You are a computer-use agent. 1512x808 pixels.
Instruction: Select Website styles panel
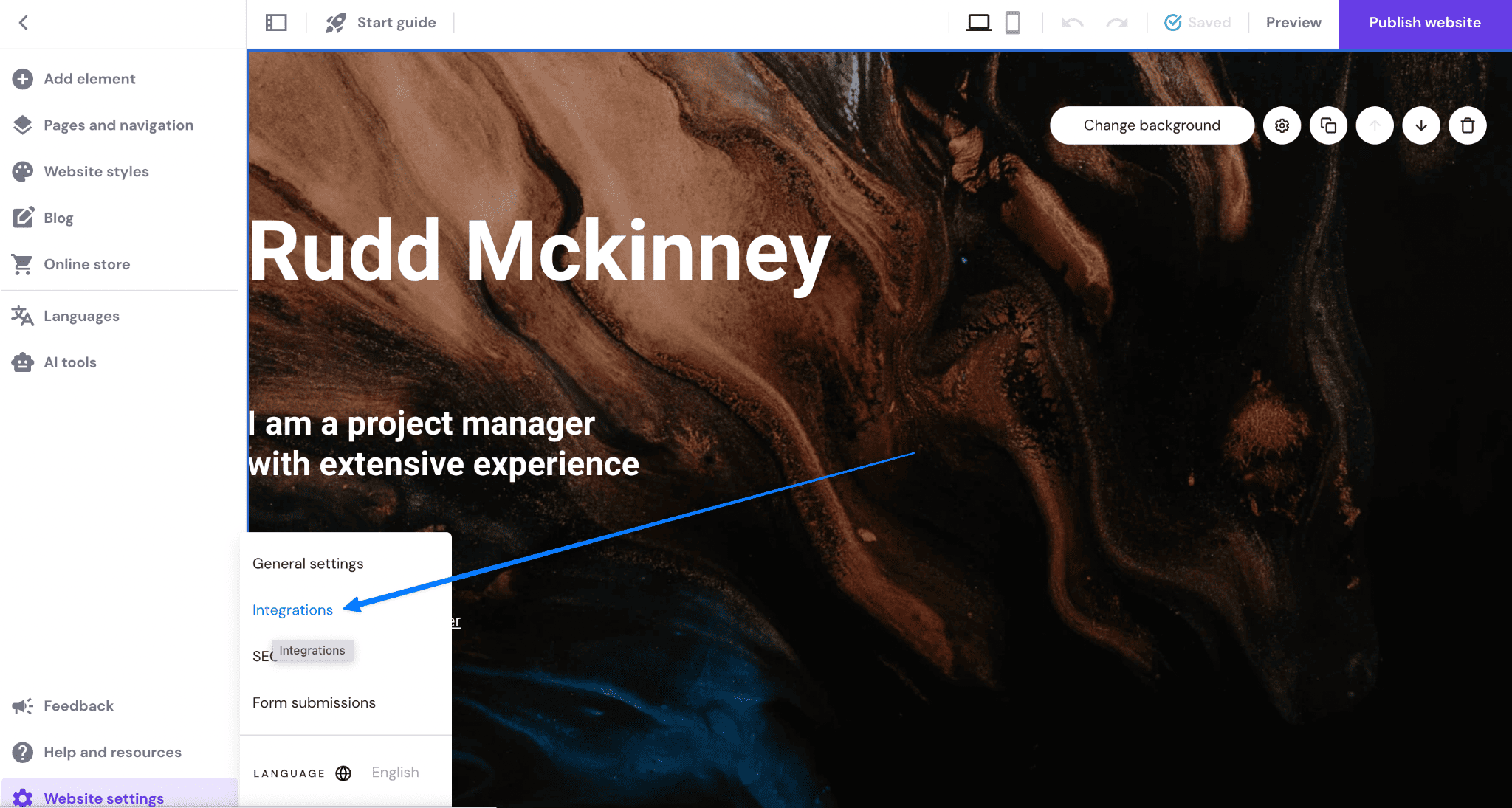point(96,171)
